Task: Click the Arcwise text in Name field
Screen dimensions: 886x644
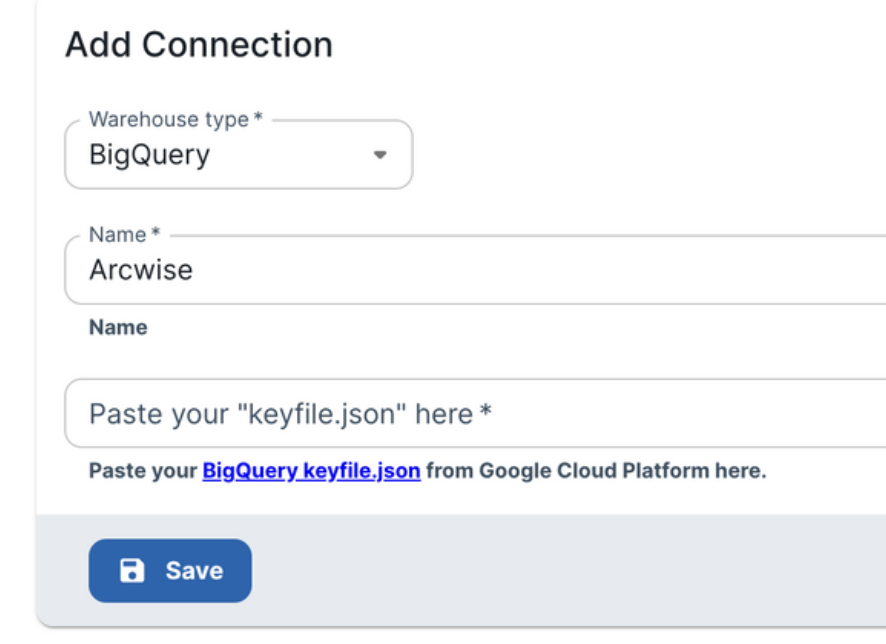Action: point(141,270)
